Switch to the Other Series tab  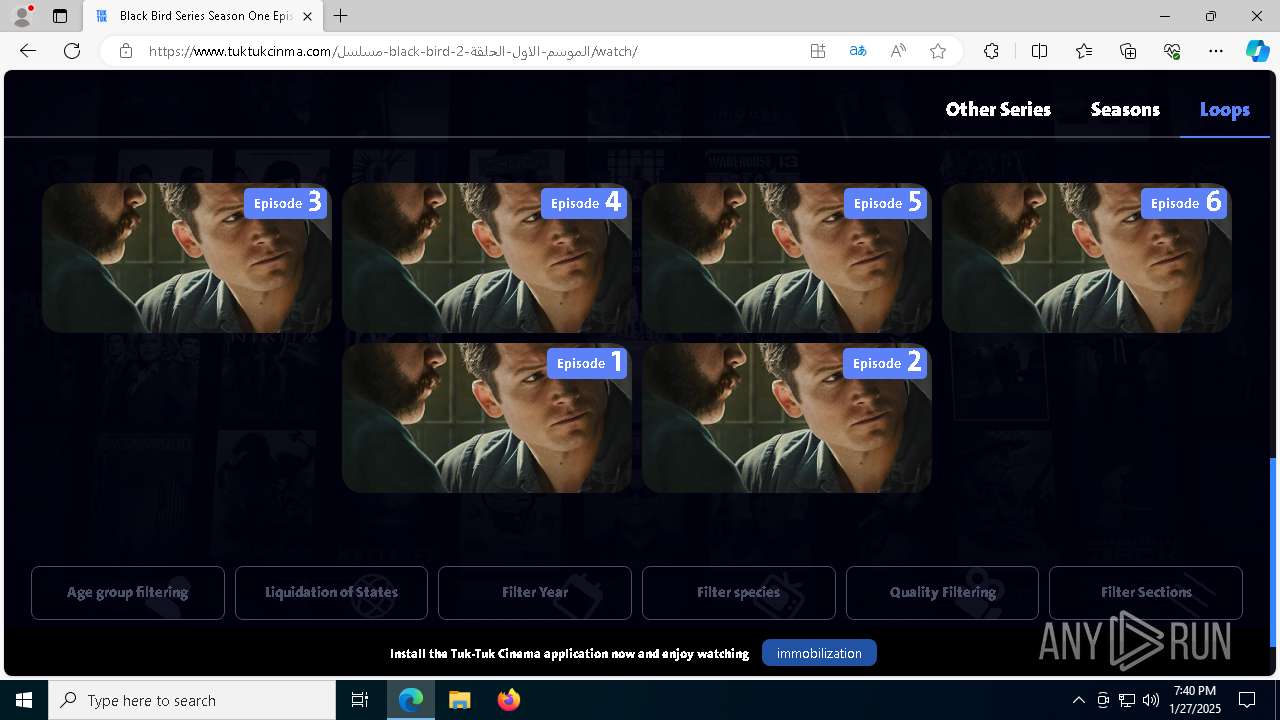pyautogui.click(x=998, y=109)
